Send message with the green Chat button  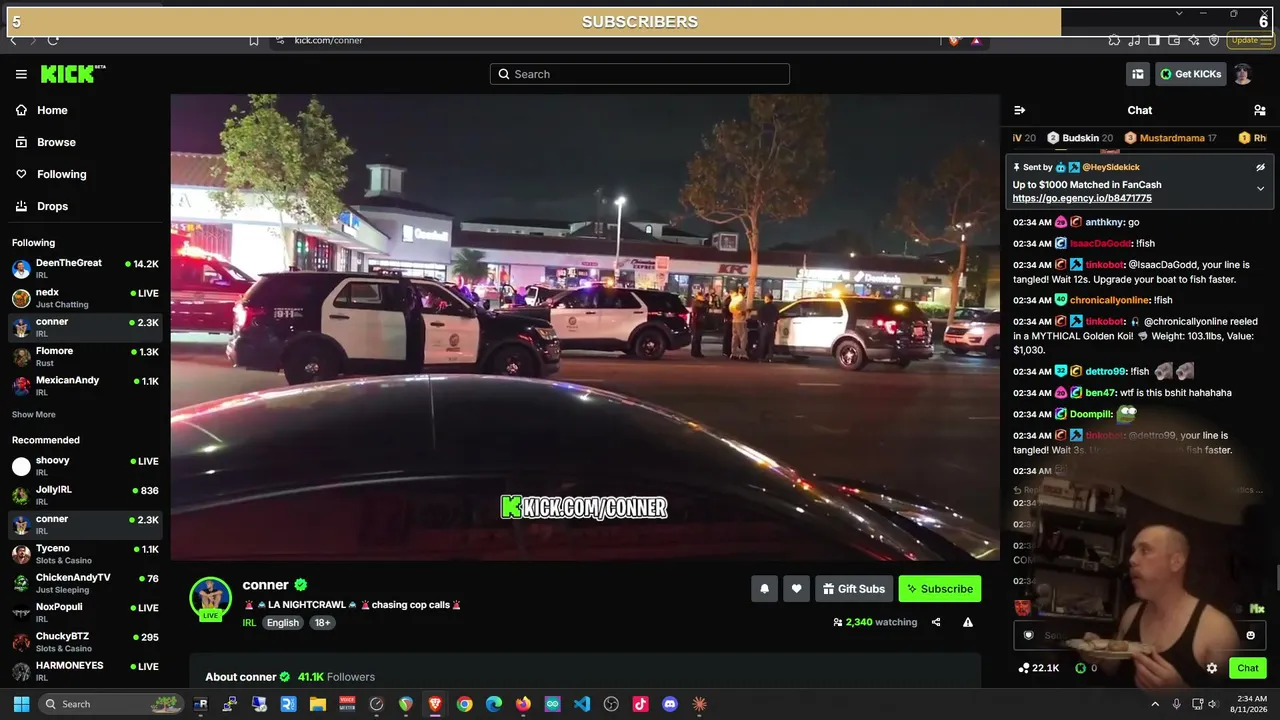point(1248,668)
